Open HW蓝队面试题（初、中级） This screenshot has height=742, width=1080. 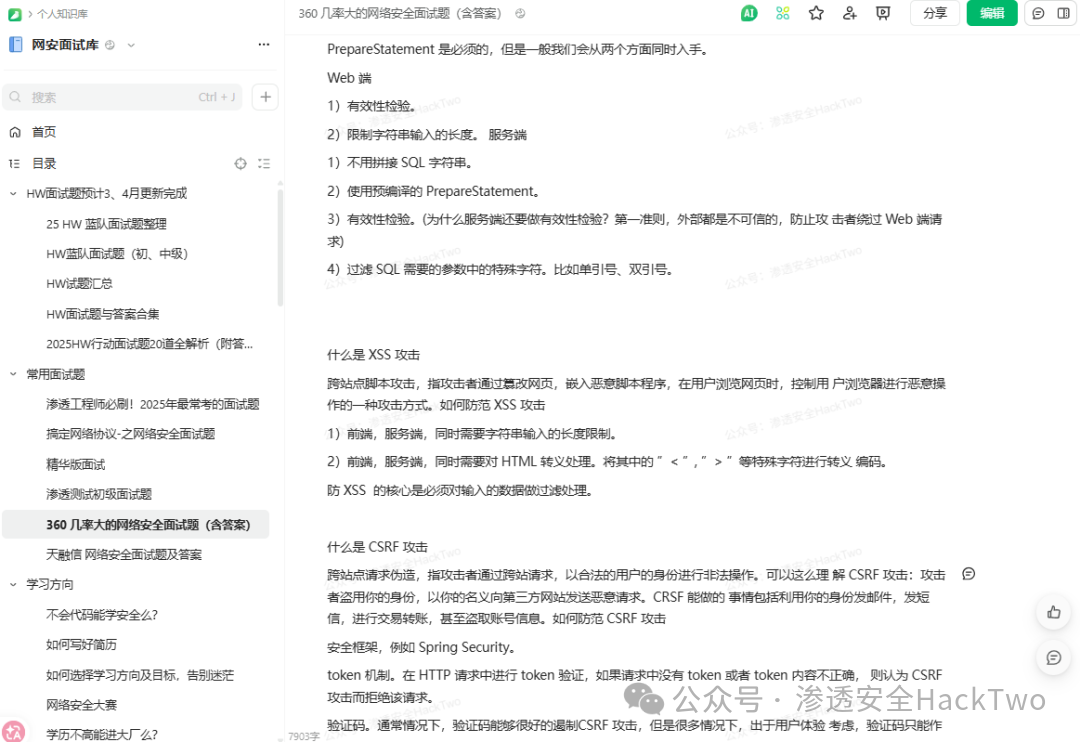[x=117, y=254]
